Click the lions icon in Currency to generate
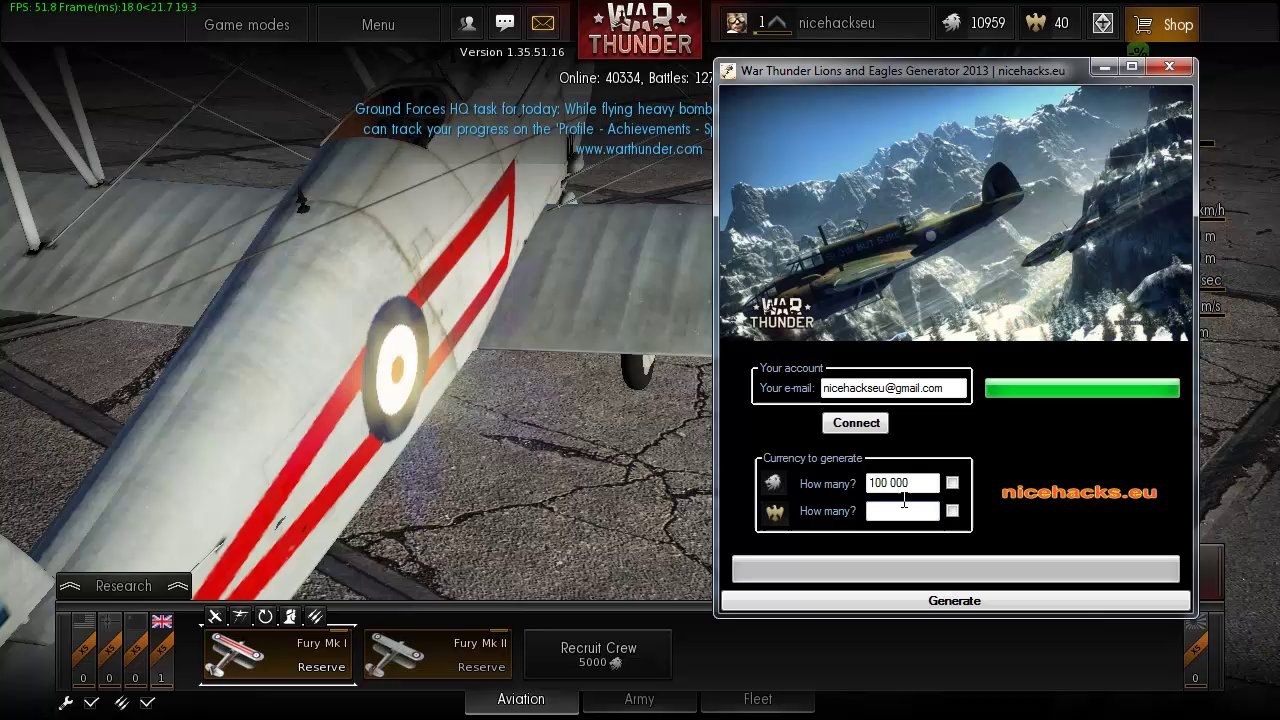 (774, 484)
